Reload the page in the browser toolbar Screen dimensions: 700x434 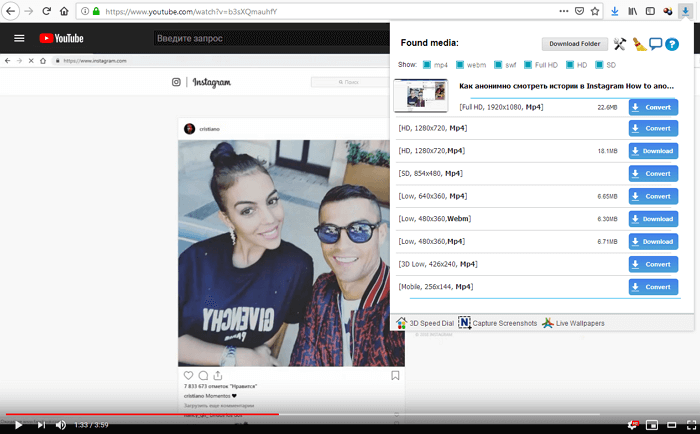(x=46, y=12)
